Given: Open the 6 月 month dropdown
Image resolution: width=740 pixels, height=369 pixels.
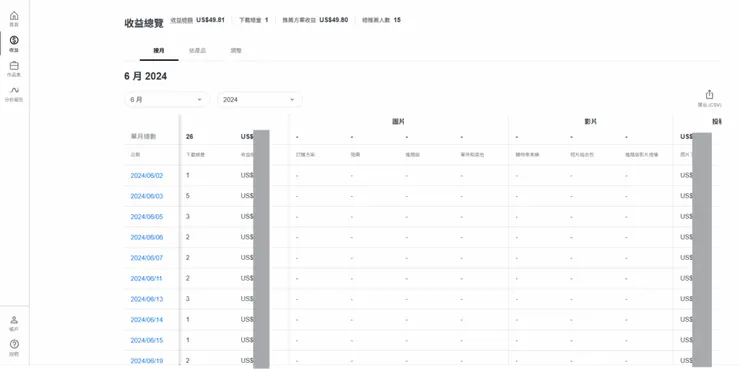Looking at the screenshot, I should point(167,100).
